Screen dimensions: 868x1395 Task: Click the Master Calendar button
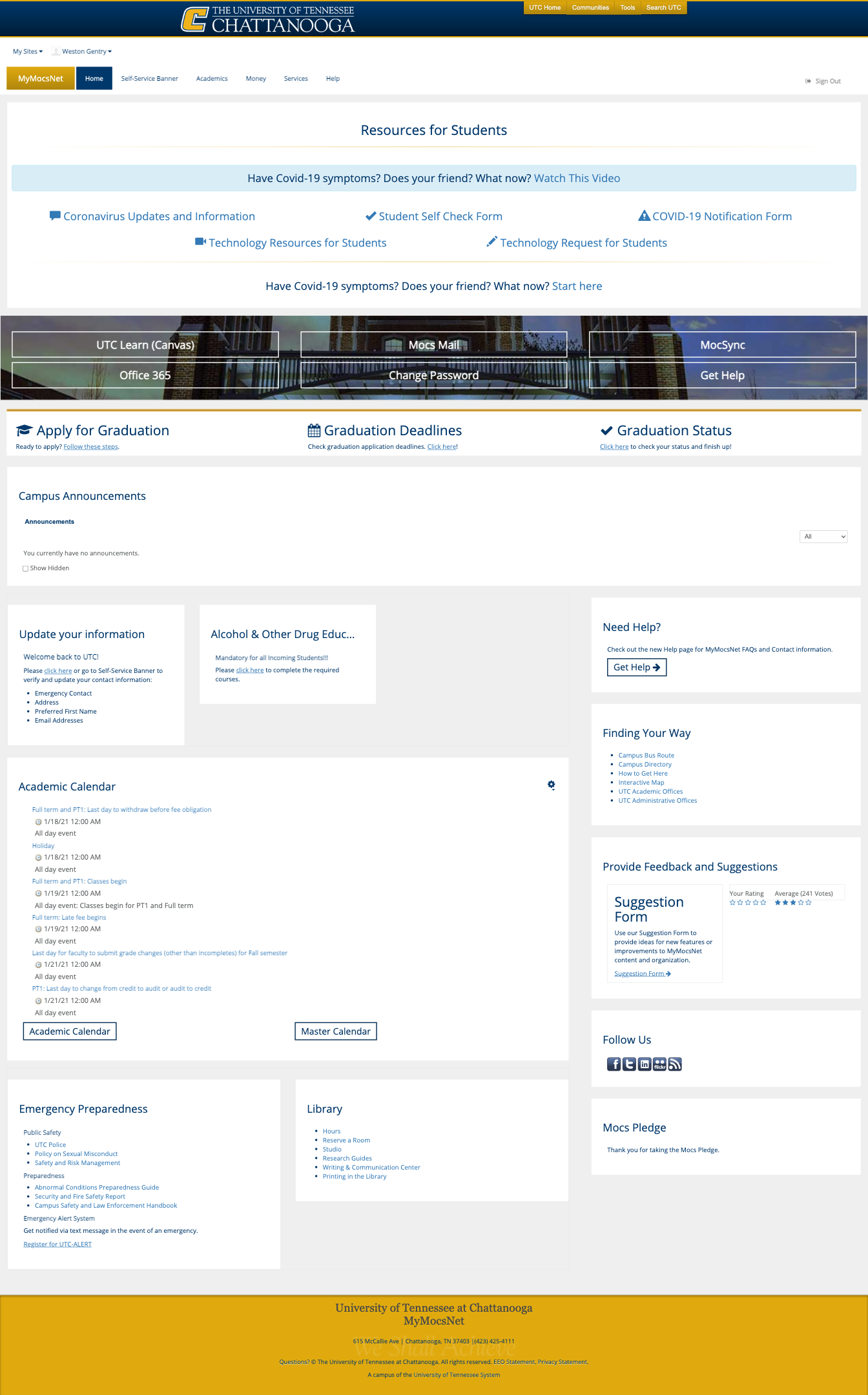pyautogui.click(x=336, y=1031)
